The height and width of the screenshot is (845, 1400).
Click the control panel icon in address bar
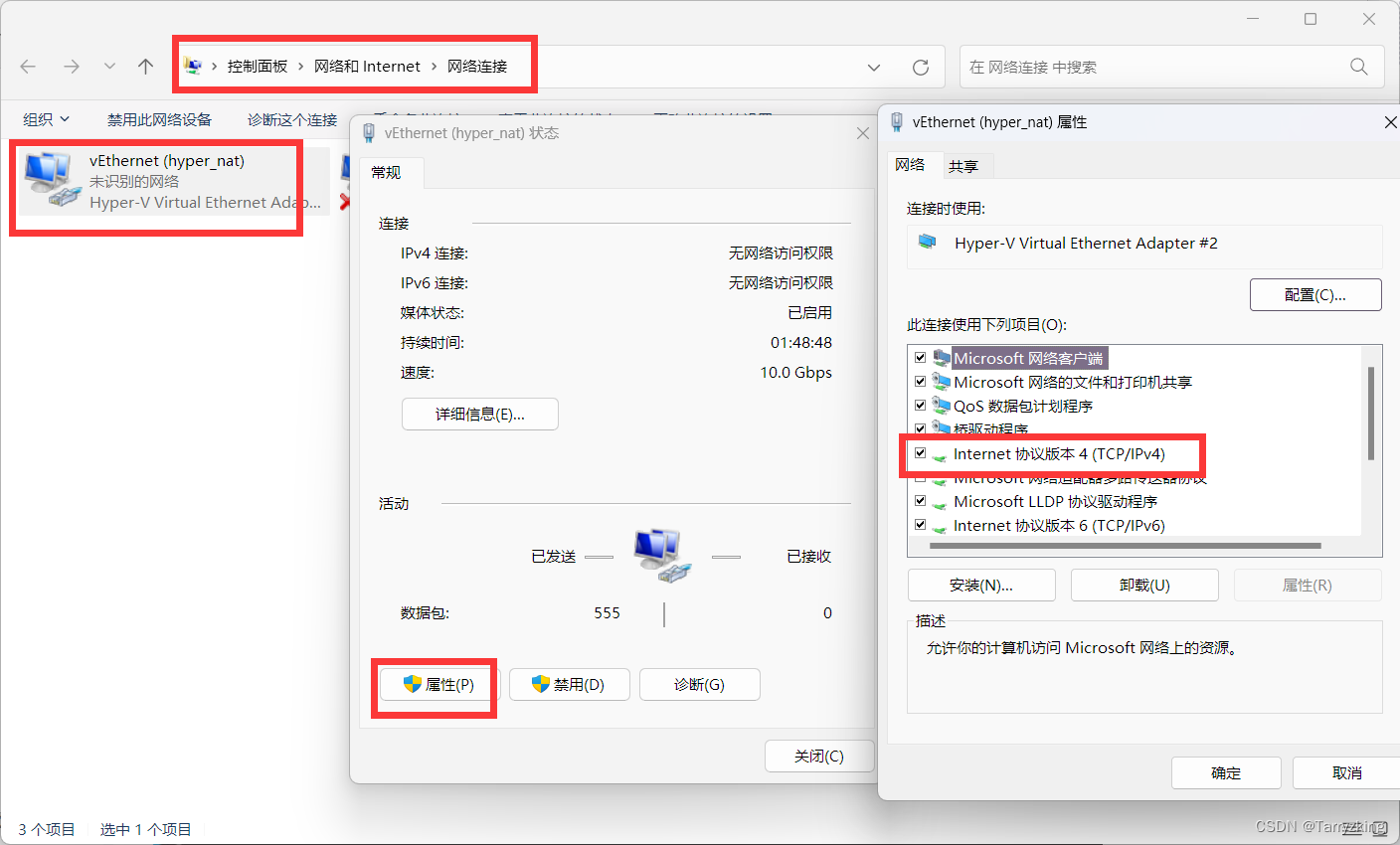[193, 67]
